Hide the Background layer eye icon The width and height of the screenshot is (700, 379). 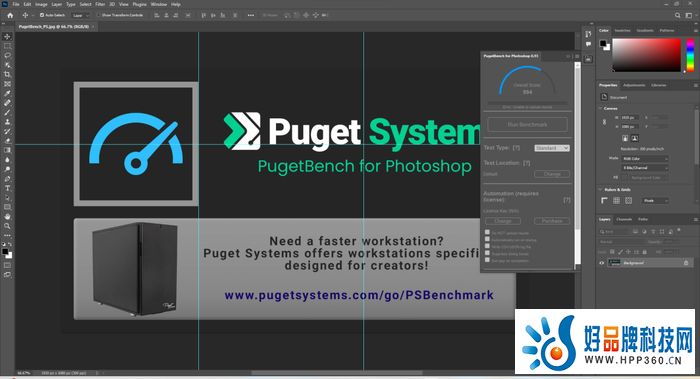[x=601, y=263]
